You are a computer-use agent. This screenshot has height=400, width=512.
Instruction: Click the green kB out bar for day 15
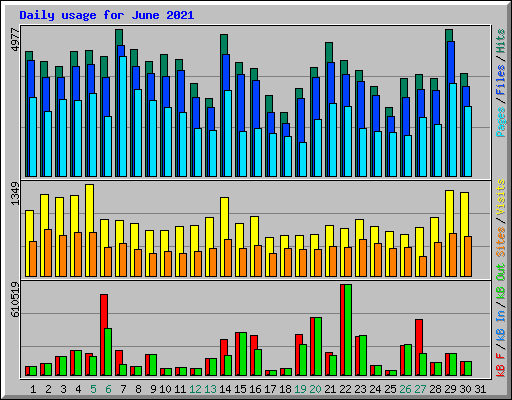[x=243, y=354]
